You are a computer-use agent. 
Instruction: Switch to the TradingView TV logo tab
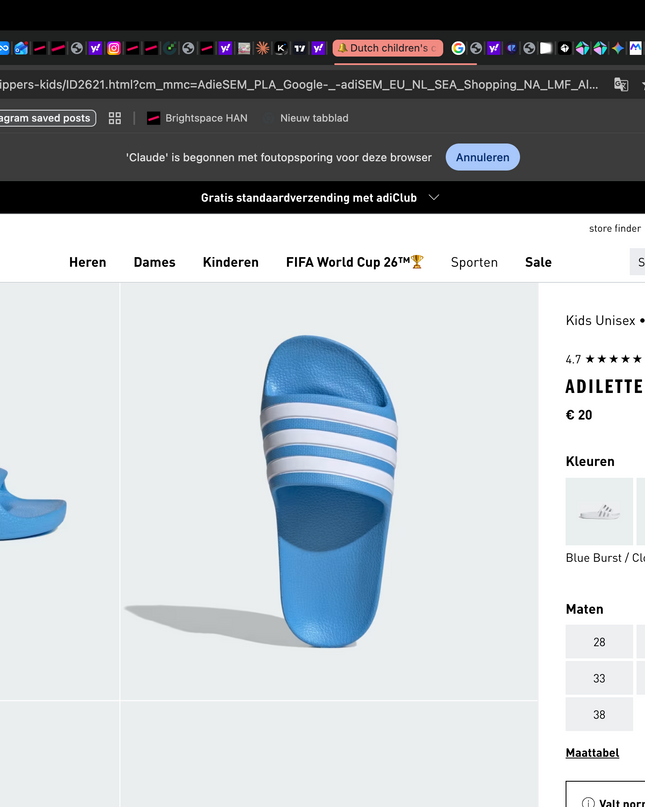[x=300, y=48]
